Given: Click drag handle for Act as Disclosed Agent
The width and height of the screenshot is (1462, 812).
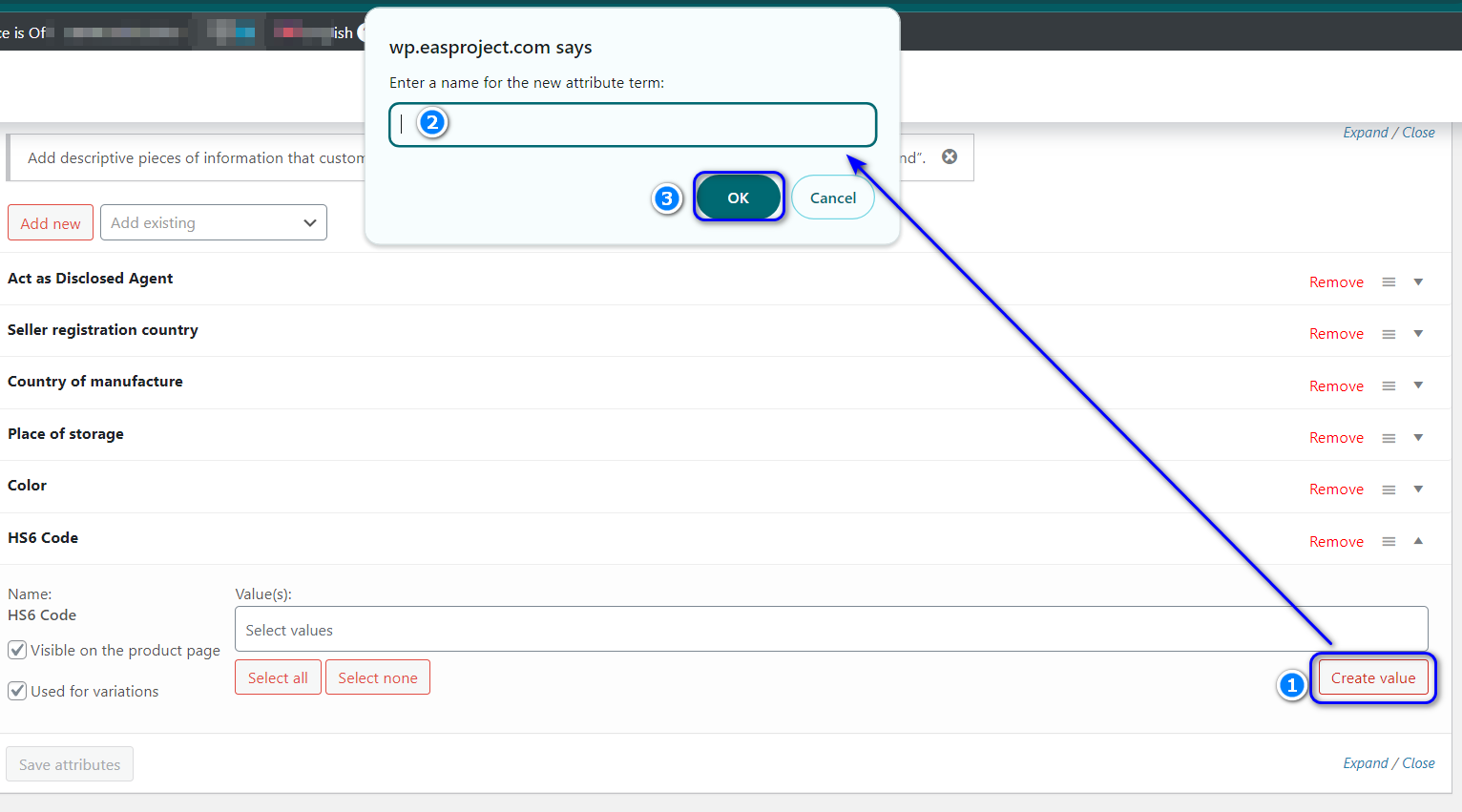Looking at the screenshot, I should pos(1389,282).
